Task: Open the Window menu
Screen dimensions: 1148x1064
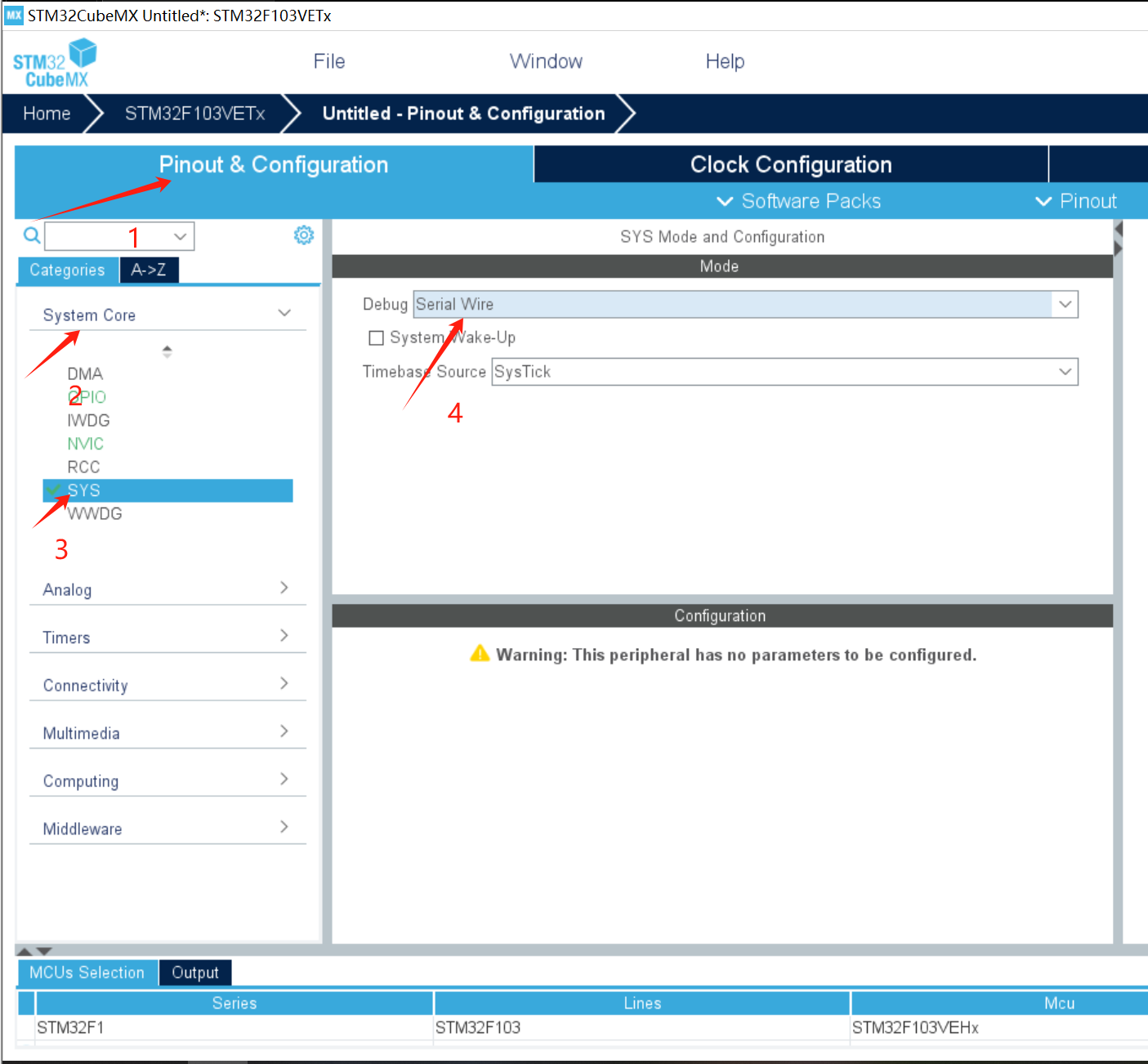Action: [546, 61]
